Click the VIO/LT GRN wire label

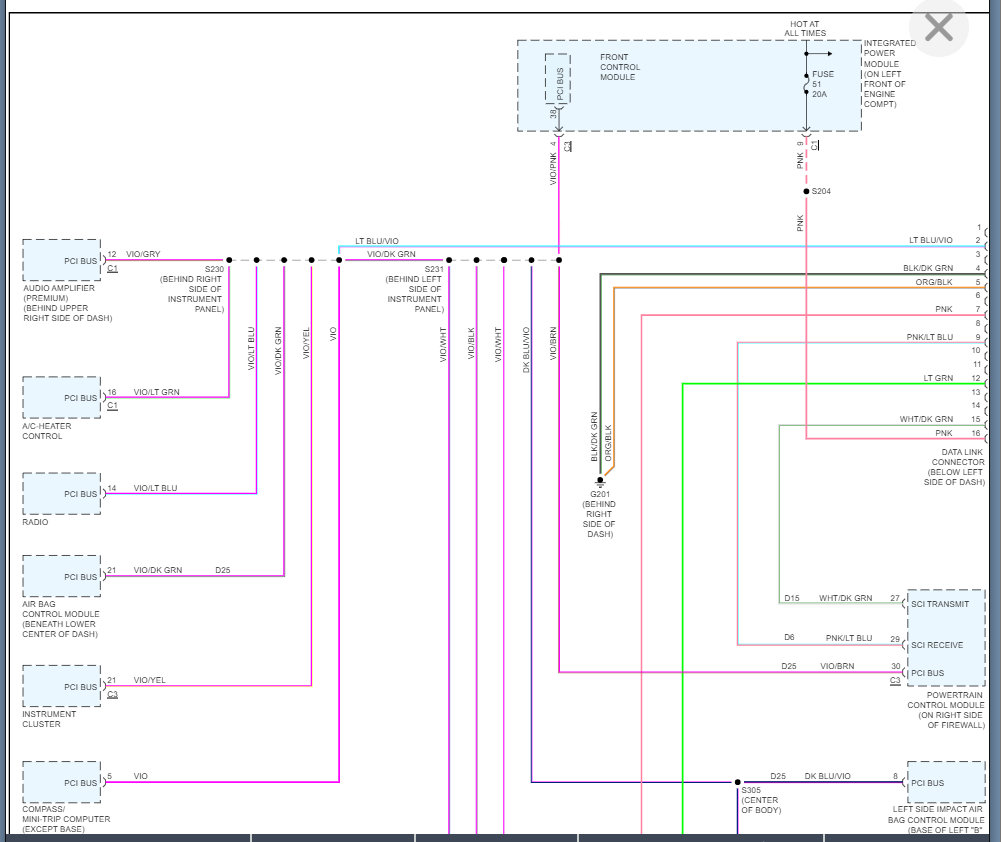point(156,392)
